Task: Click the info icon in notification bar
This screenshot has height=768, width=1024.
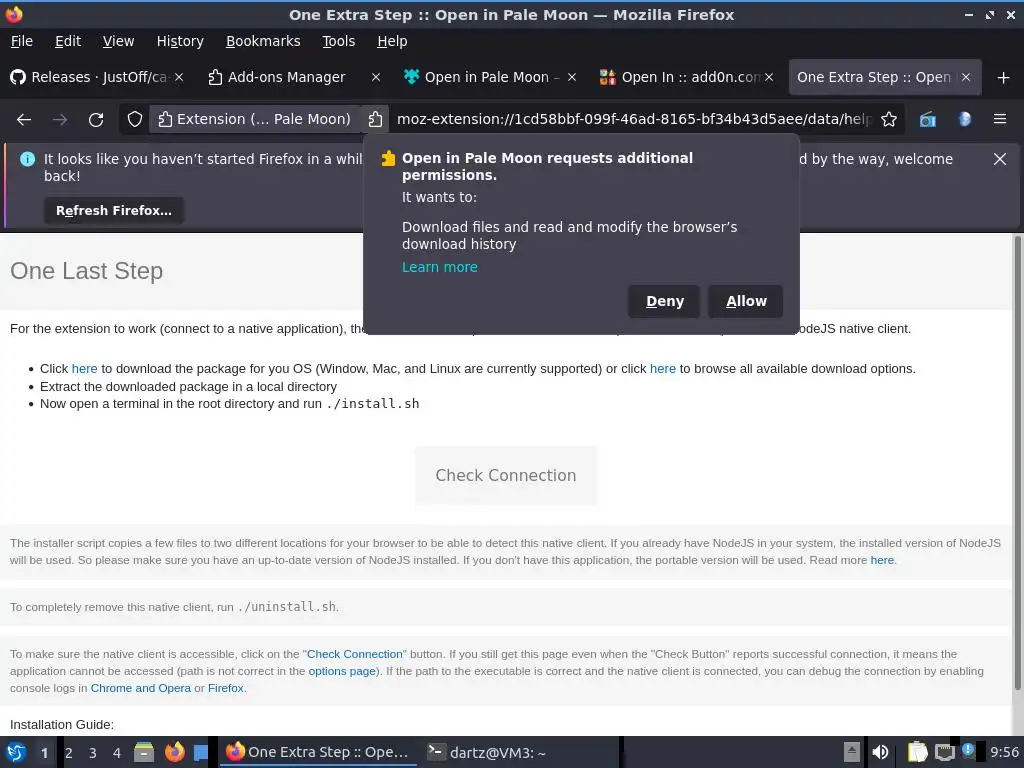Action: 27,159
